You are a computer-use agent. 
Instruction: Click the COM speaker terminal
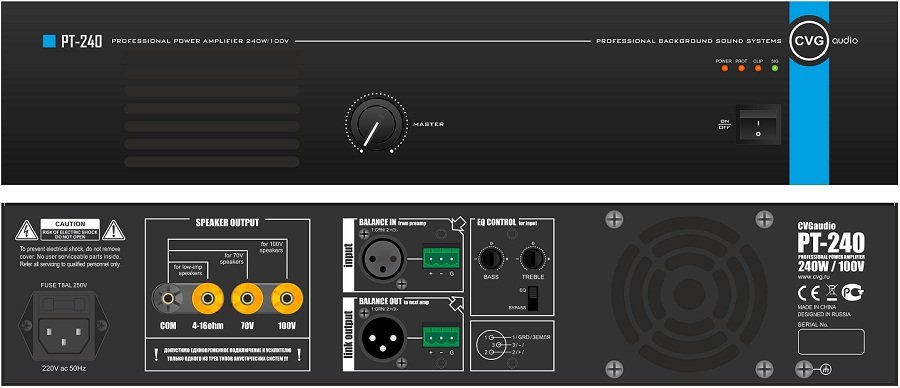(x=168, y=298)
